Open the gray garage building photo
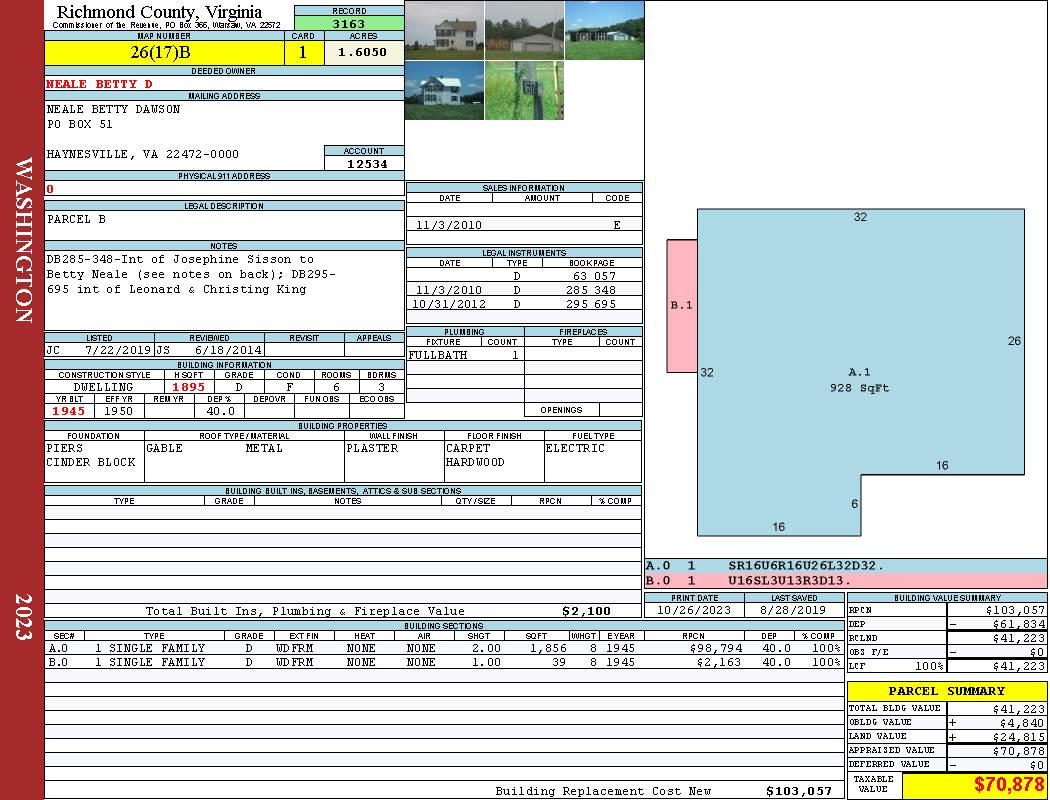1050x800 pixels. [x=524, y=30]
